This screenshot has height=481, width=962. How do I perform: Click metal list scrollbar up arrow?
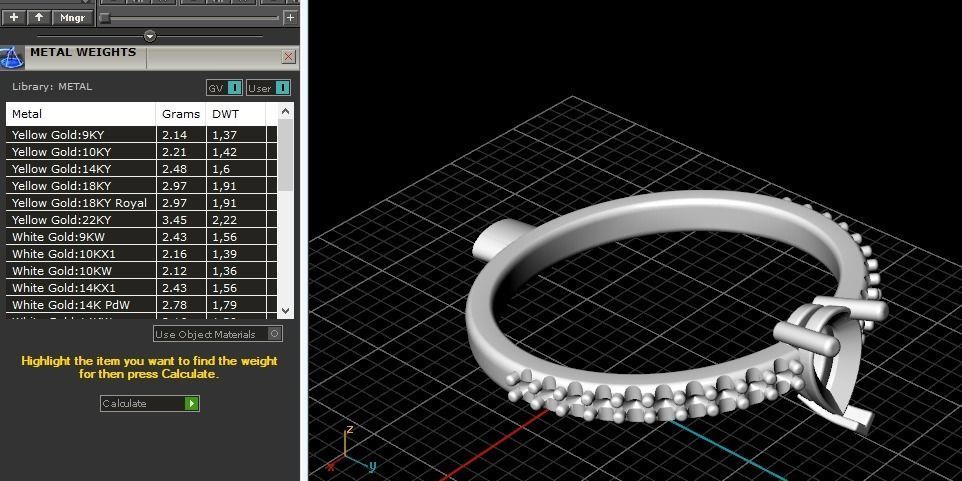coord(285,111)
